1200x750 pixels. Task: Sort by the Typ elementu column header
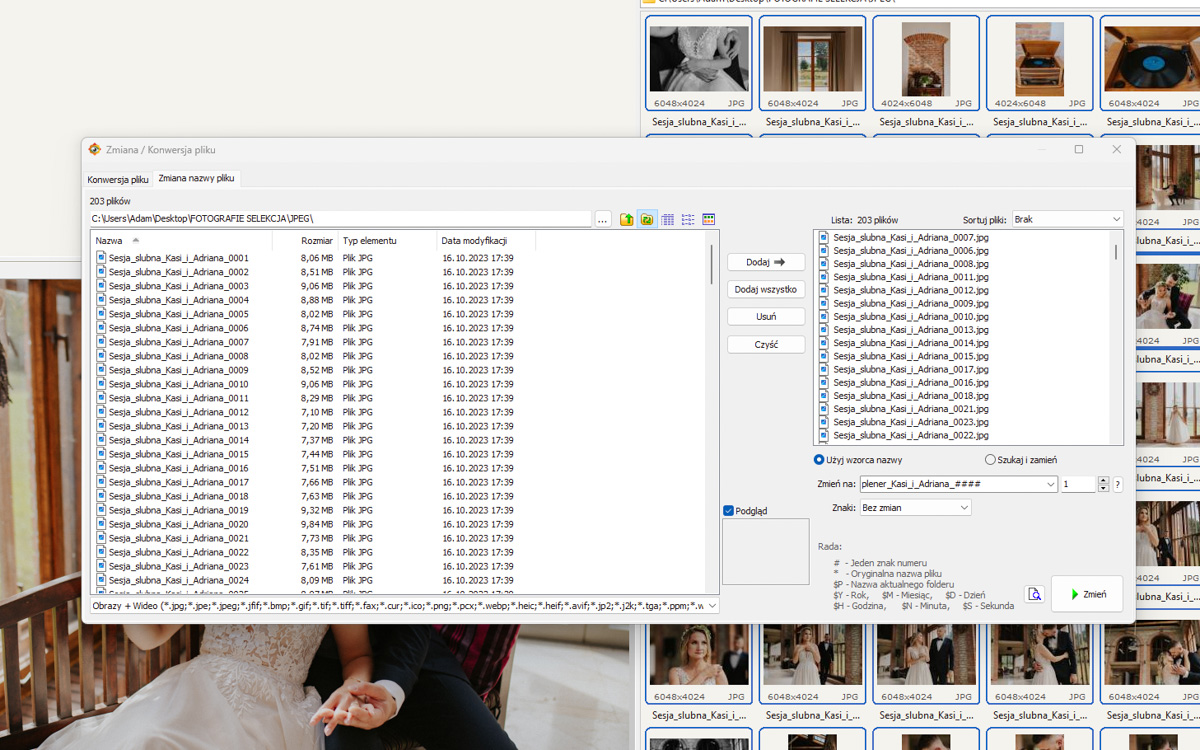point(387,241)
